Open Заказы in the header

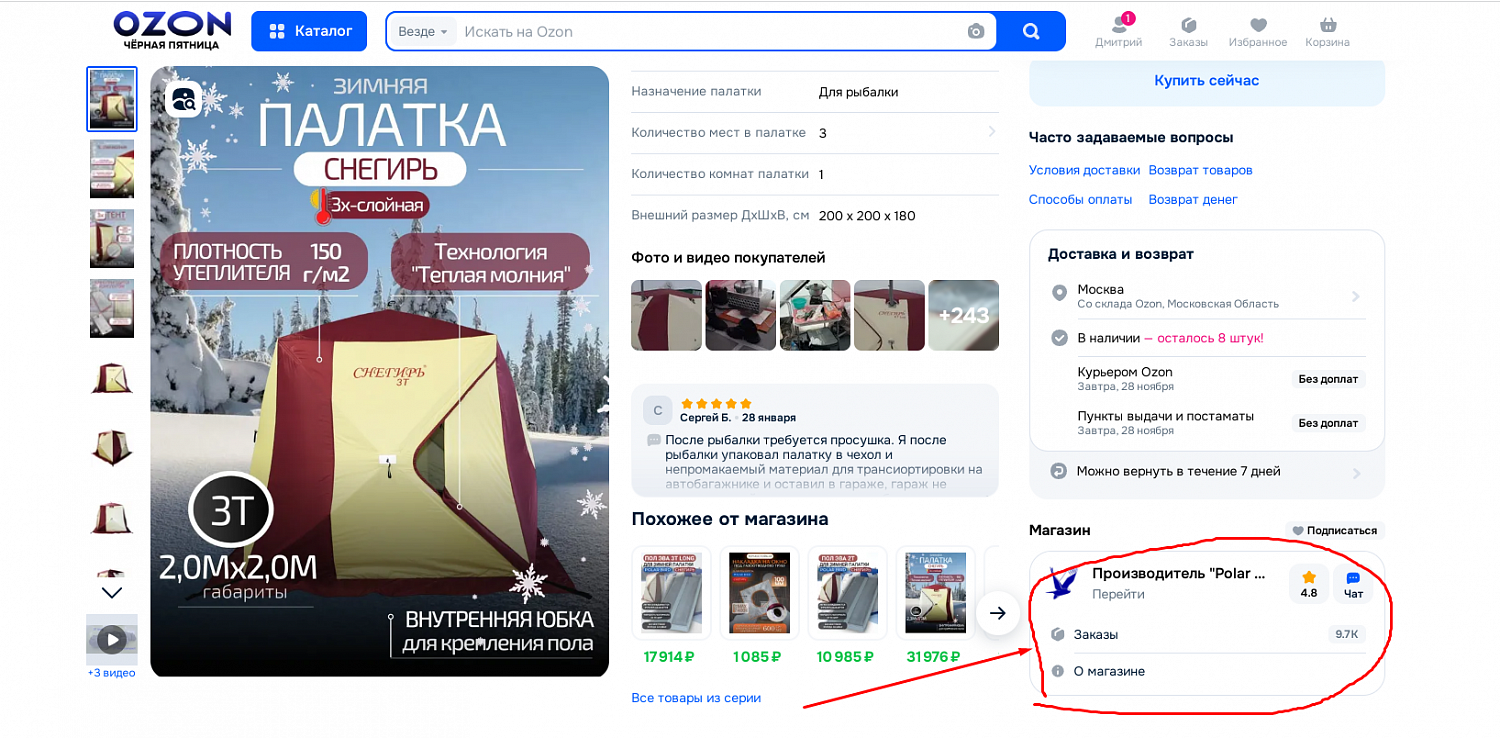1188,31
